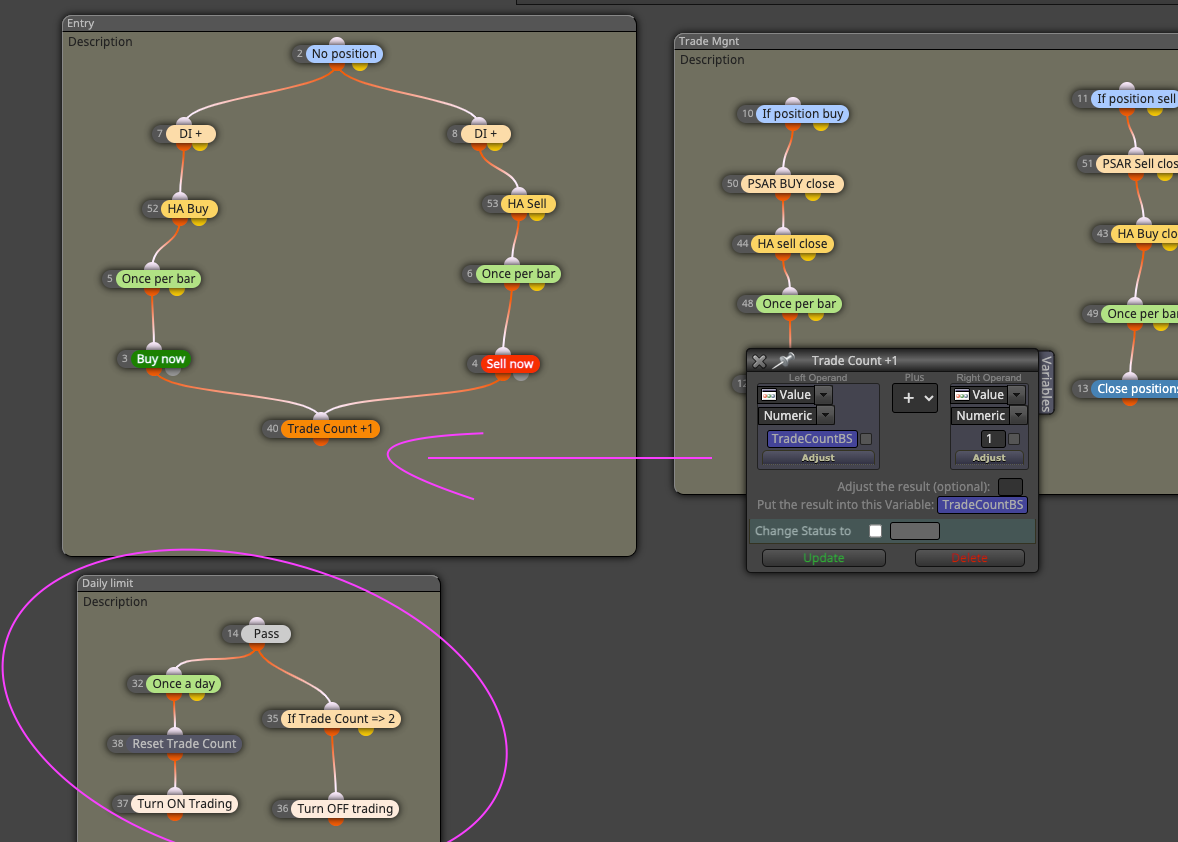Image resolution: width=1178 pixels, height=842 pixels.
Task: Select the orange Trade Count +1 node
Action: 329,429
